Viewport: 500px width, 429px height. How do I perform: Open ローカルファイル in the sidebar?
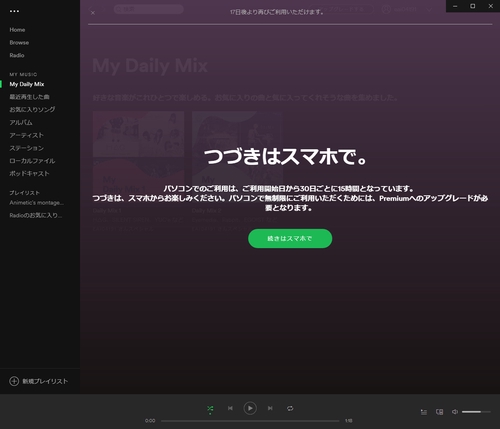click(32, 161)
